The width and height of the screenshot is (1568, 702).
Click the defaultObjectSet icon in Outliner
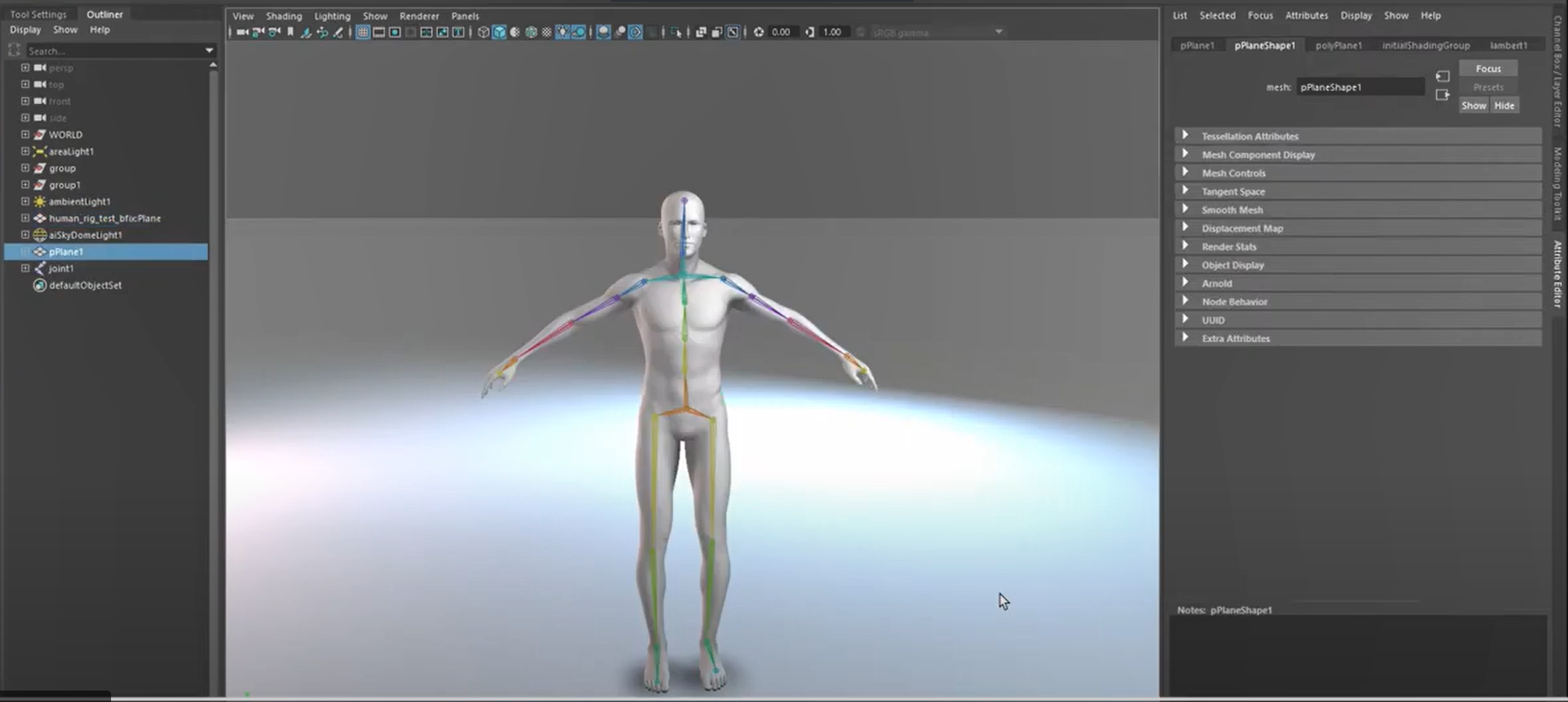pos(40,286)
